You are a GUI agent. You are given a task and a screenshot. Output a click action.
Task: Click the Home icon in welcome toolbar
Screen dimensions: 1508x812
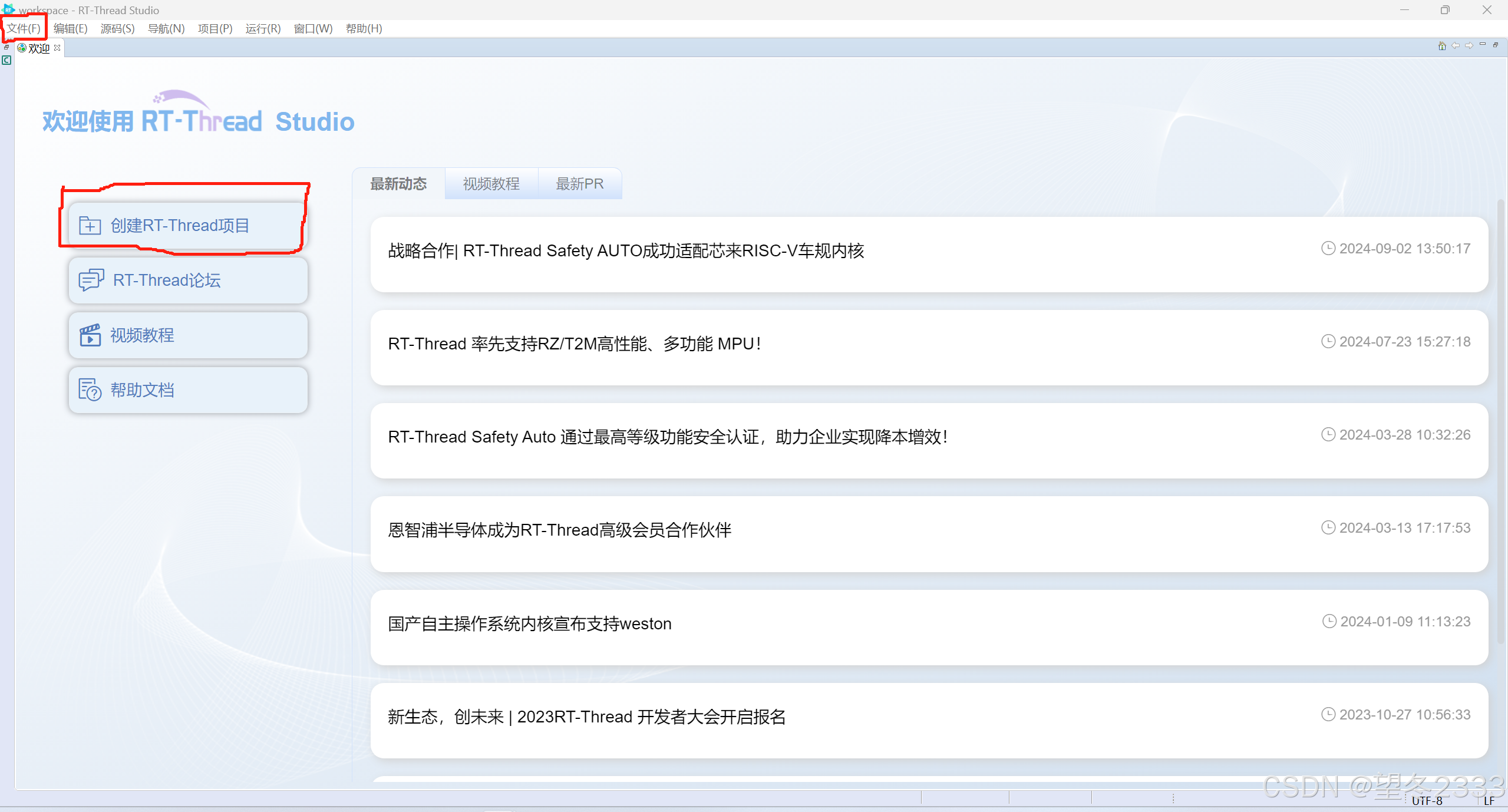click(1441, 46)
